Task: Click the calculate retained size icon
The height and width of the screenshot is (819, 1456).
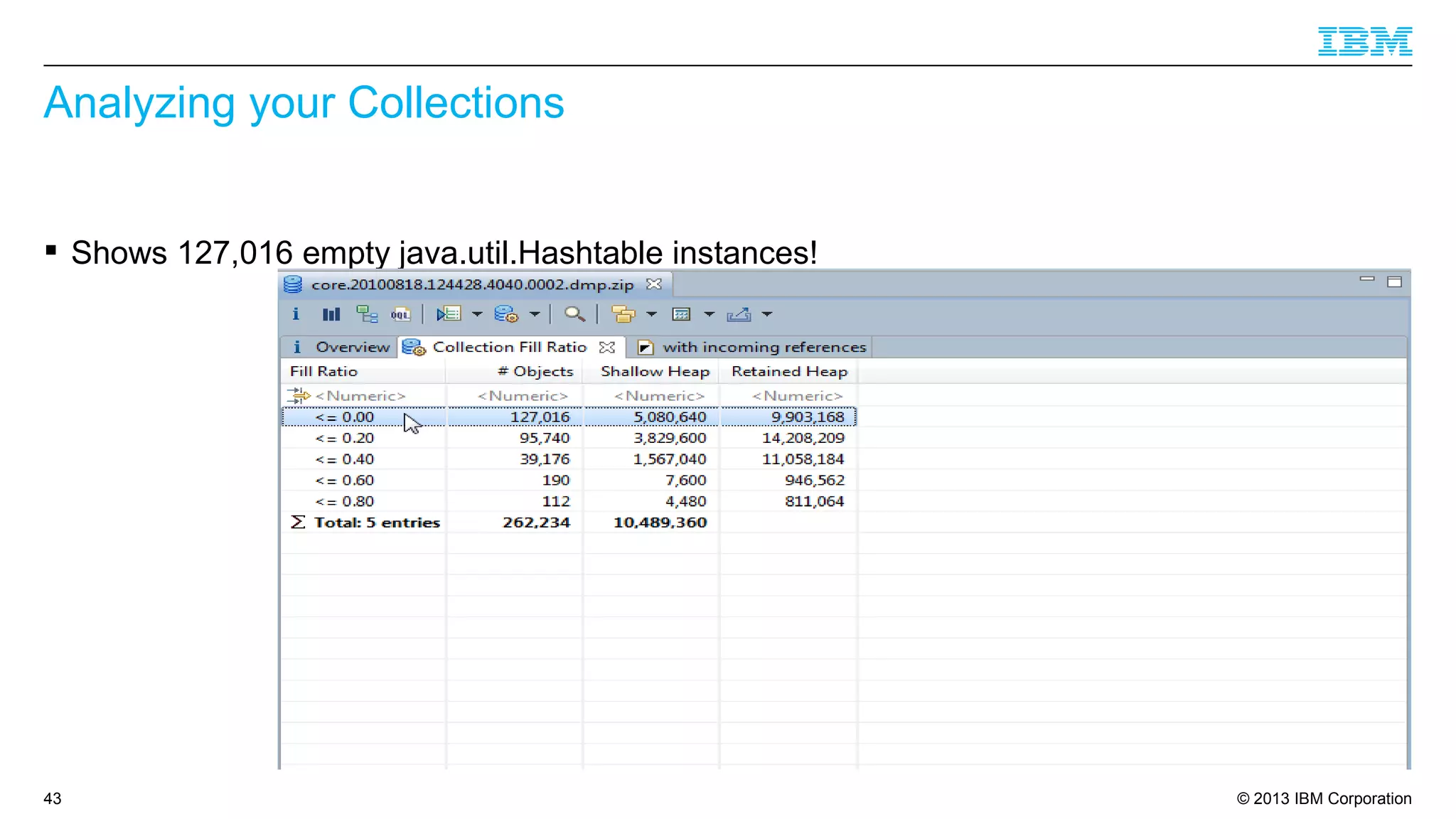Action: pos(682,314)
